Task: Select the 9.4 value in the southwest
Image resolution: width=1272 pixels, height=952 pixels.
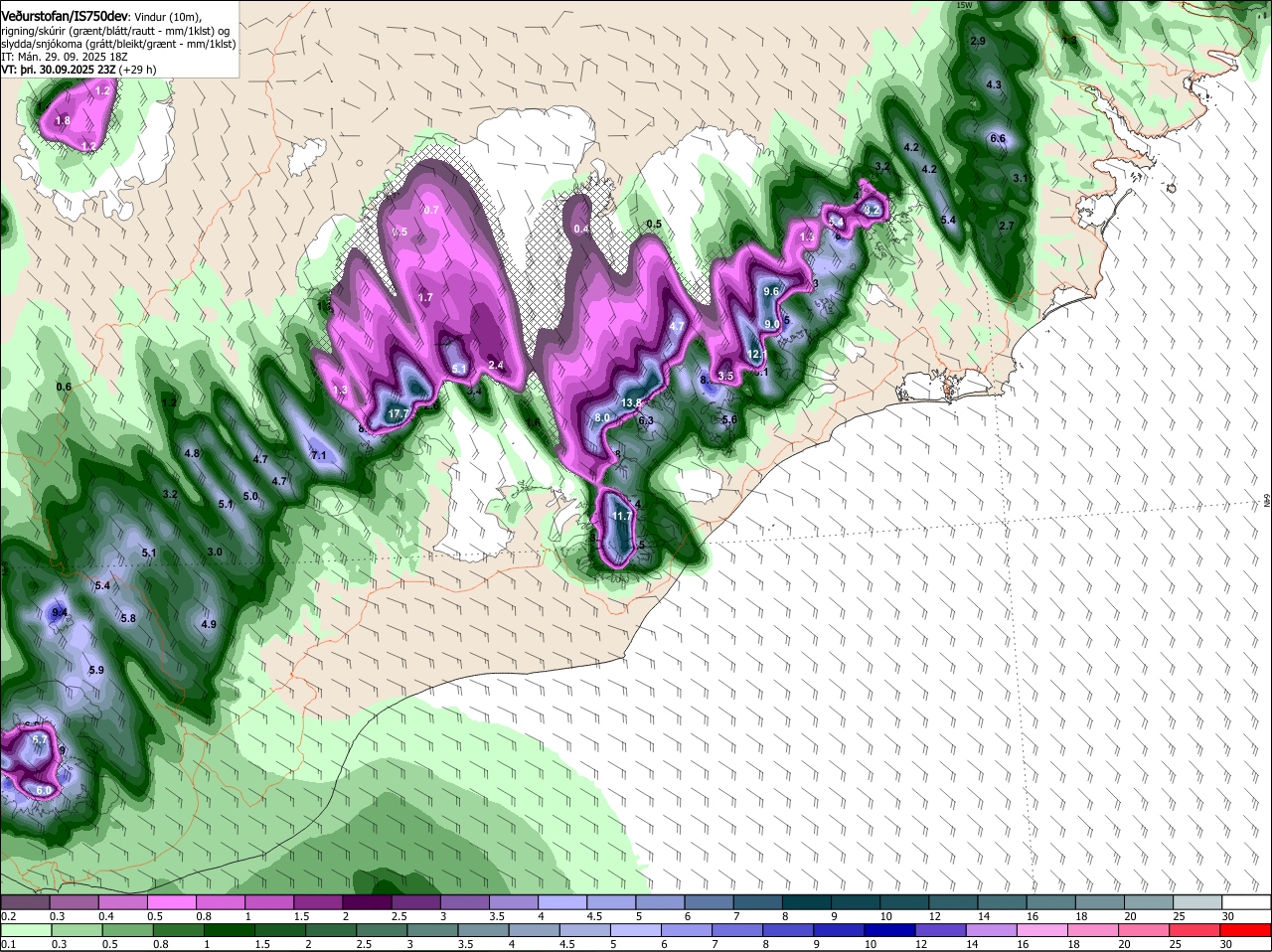Action: coord(60,613)
